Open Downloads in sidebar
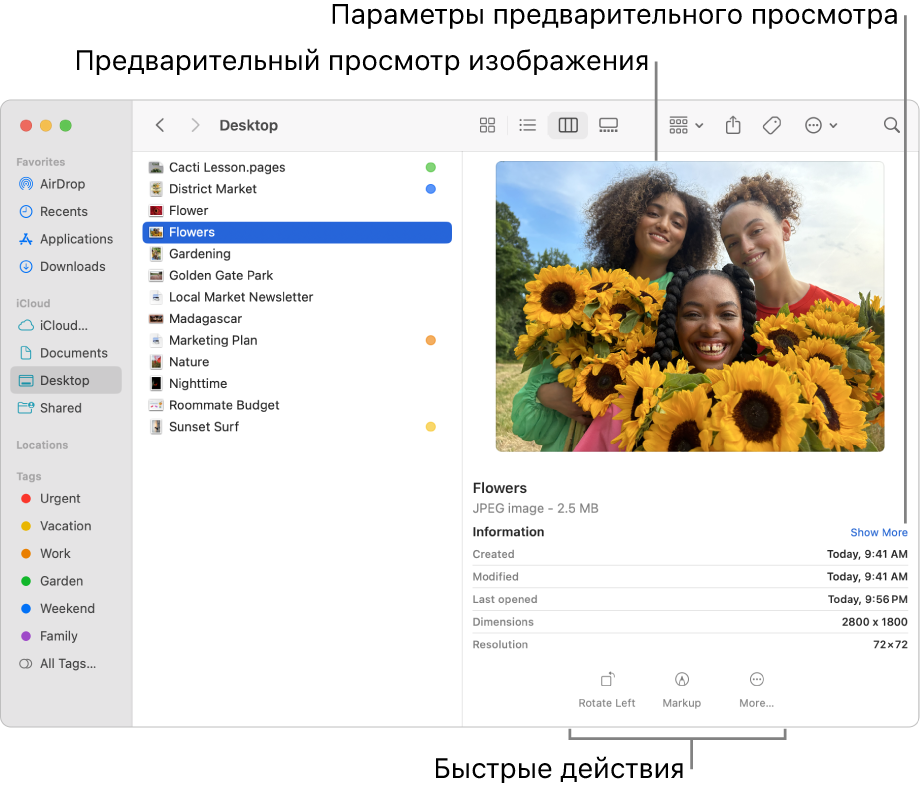Image resolution: width=923 pixels, height=790 pixels. point(66,267)
